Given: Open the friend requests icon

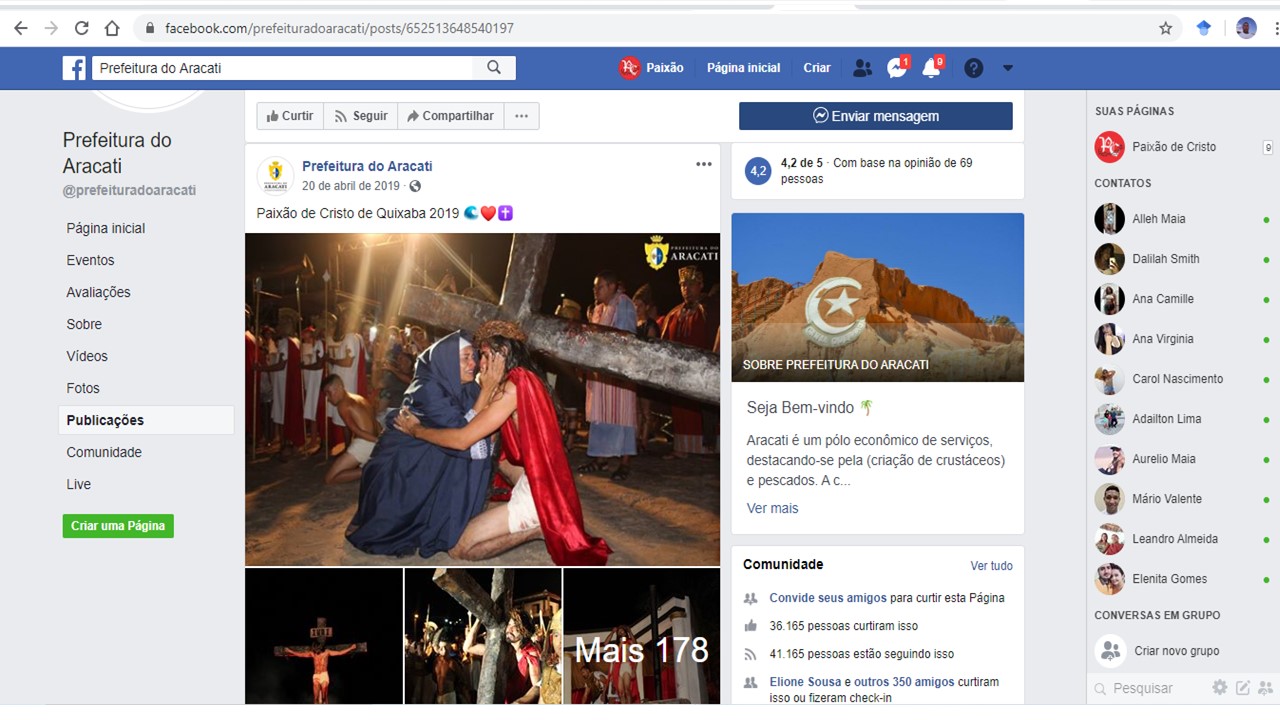Looking at the screenshot, I should pos(862,68).
